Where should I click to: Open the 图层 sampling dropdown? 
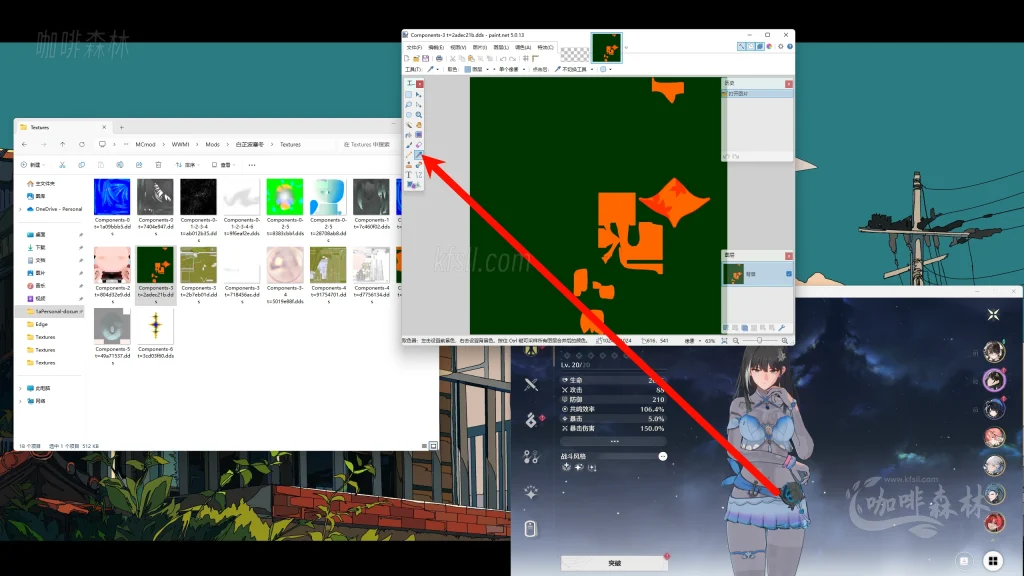pos(488,69)
